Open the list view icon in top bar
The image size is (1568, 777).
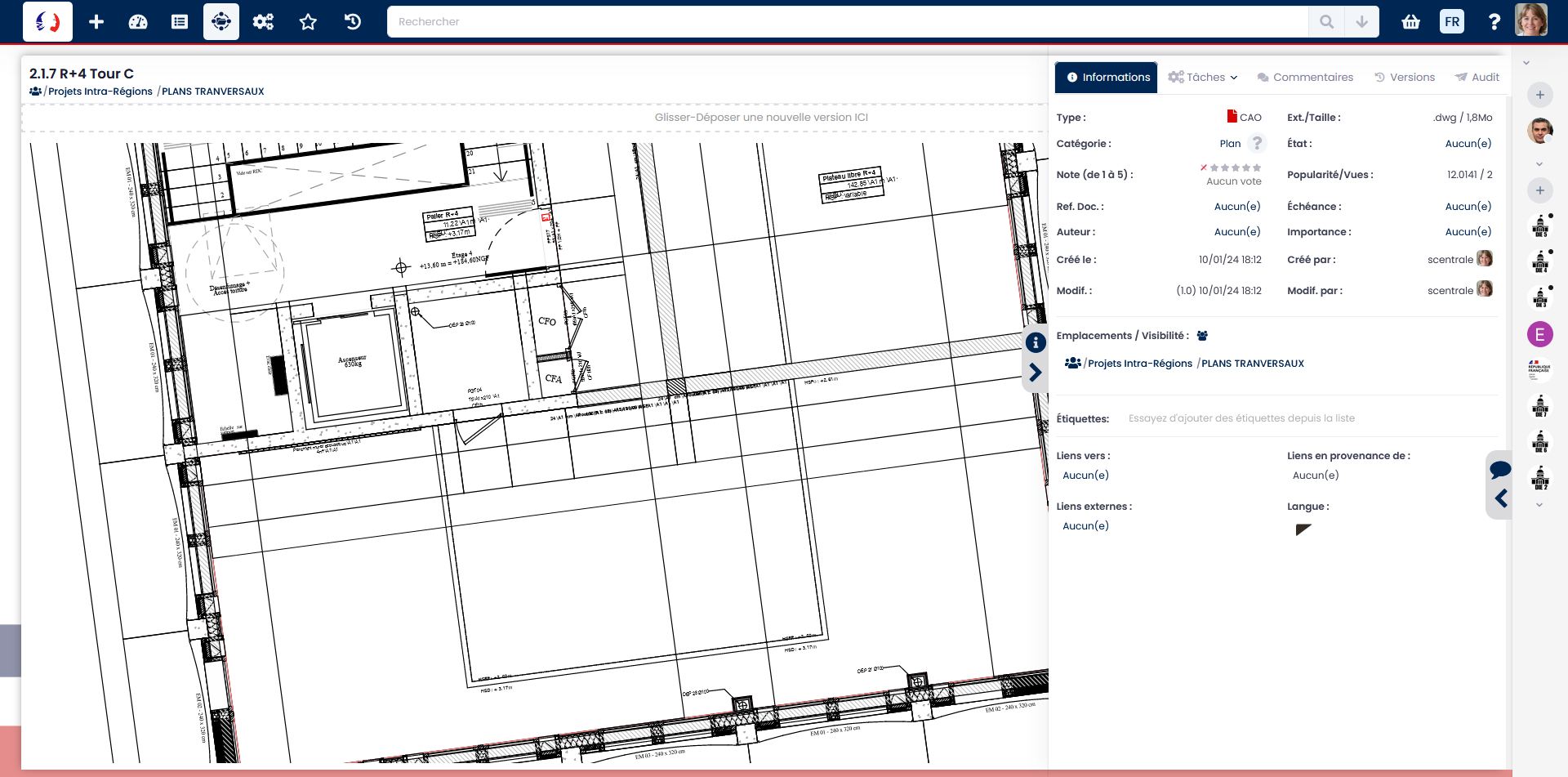point(180,22)
